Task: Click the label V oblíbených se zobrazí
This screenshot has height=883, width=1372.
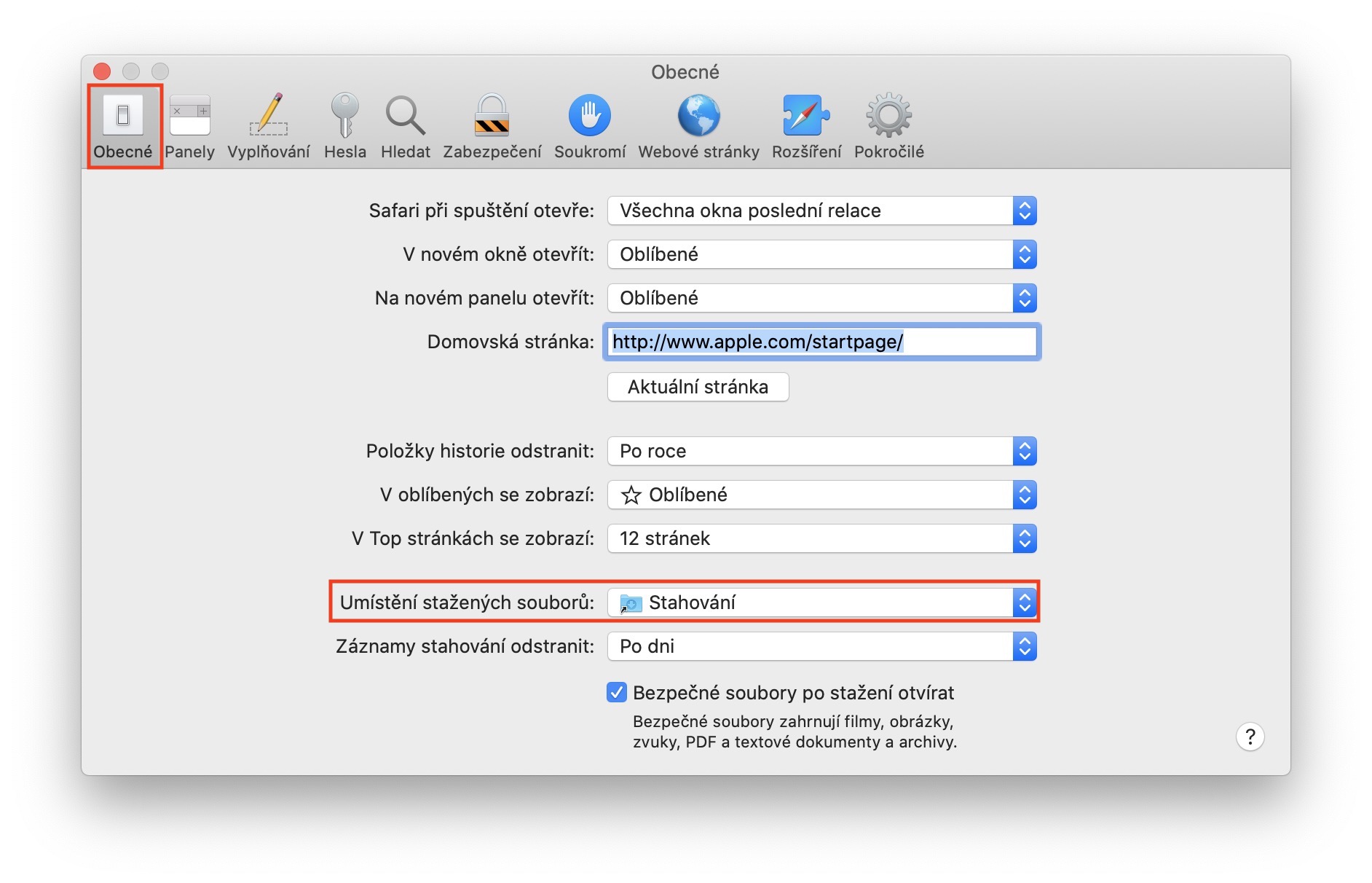Action: pos(487,495)
